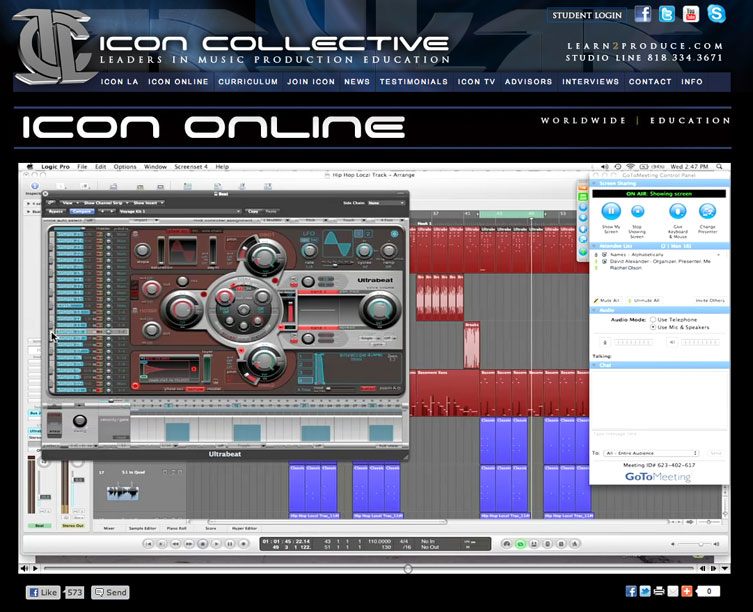
Task: Click the Give Keyboard & Mouse icon
Action: pyautogui.click(x=676, y=211)
